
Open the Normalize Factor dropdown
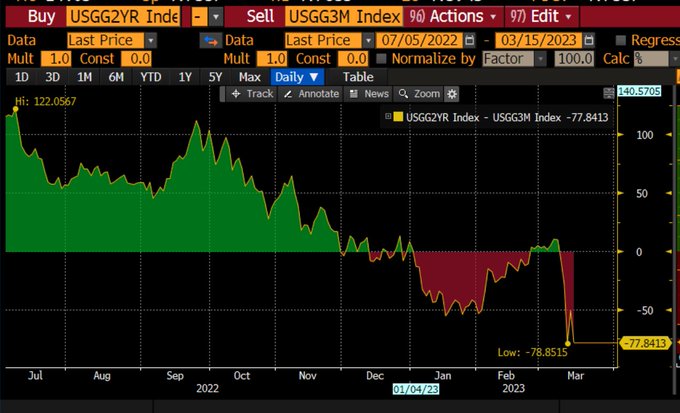pyautogui.click(x=514, y=59)
